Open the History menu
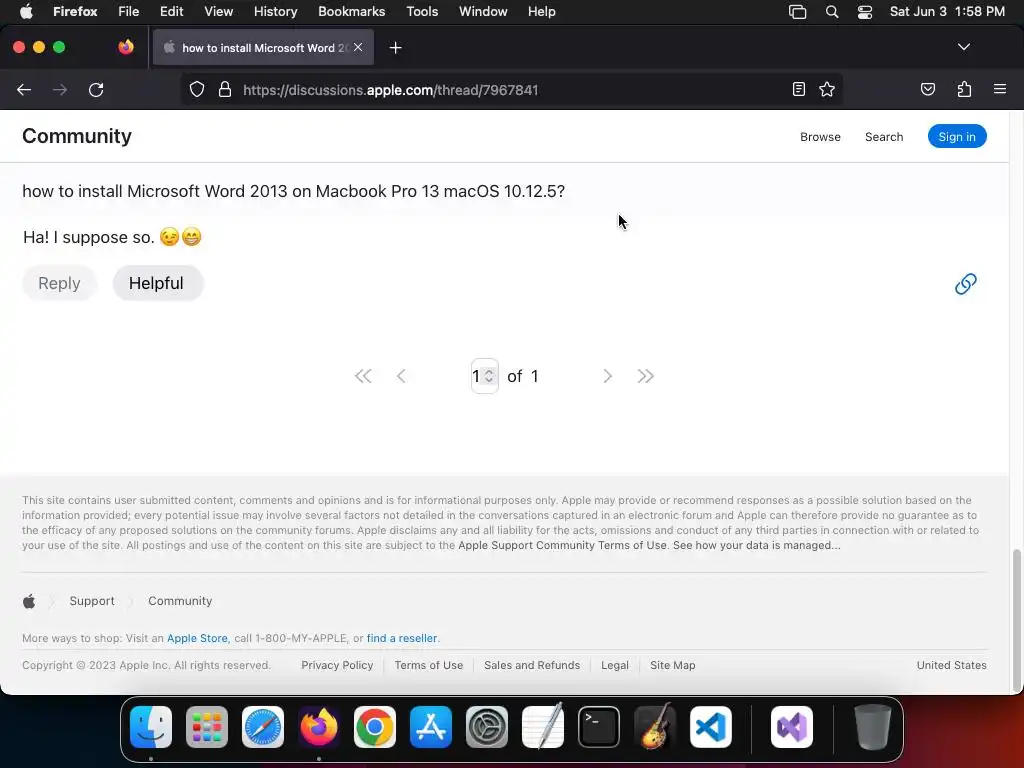This screenshot has width=1024, height=768. (x=276, y=12)
